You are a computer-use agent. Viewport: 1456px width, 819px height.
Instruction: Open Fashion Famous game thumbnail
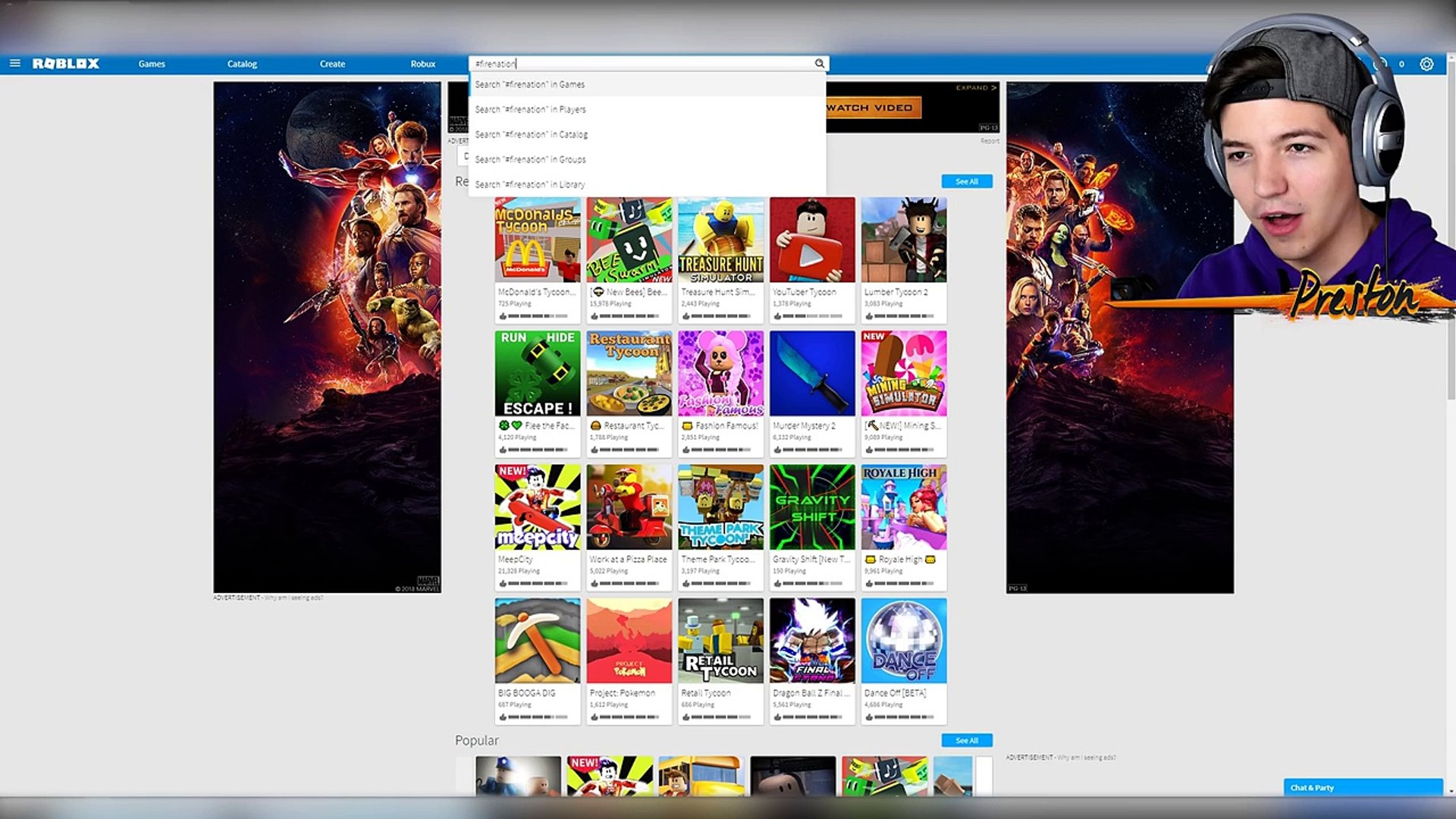[x=720, y=373]
